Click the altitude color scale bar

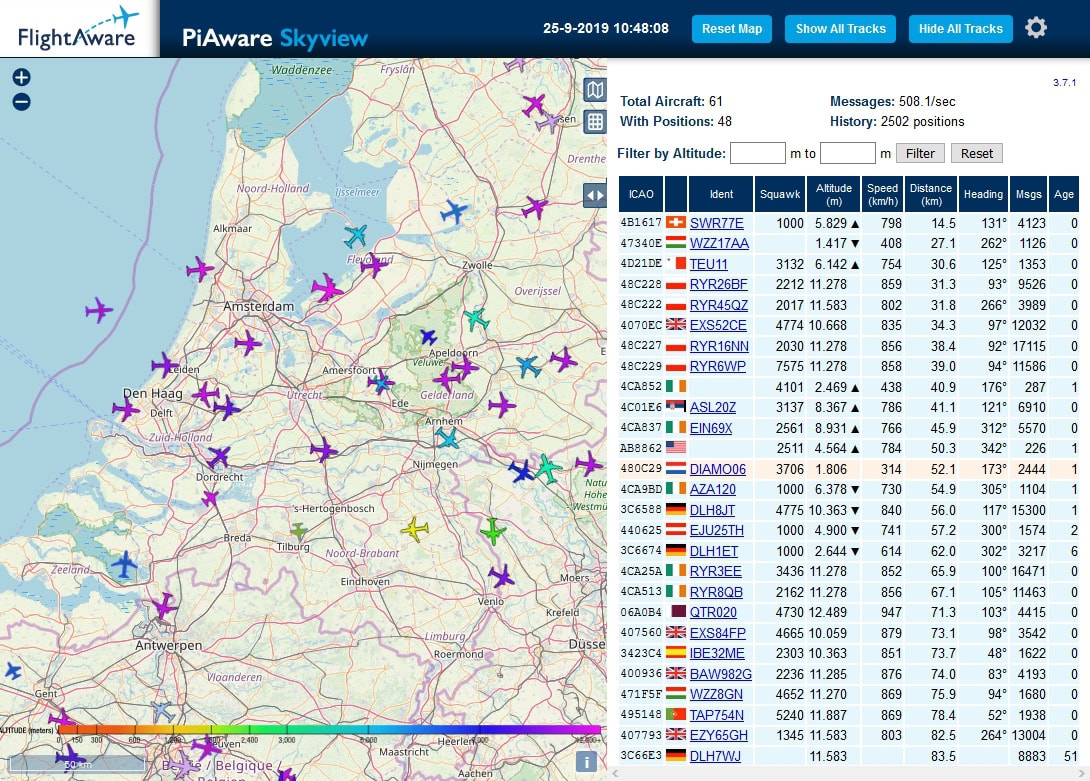(x=330, y=730)
